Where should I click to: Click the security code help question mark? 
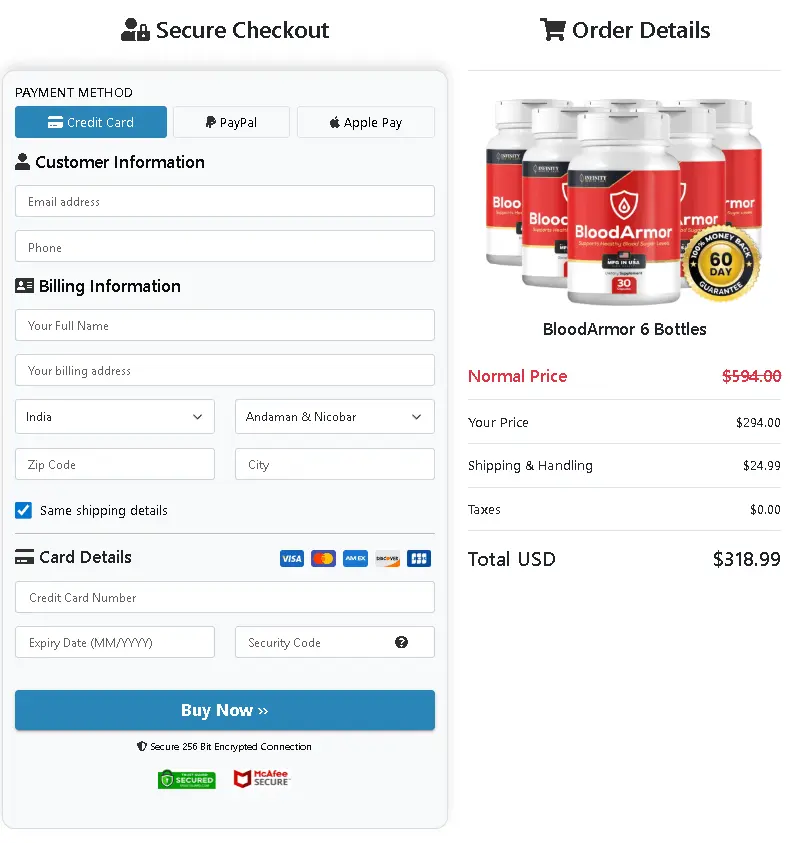403,643
